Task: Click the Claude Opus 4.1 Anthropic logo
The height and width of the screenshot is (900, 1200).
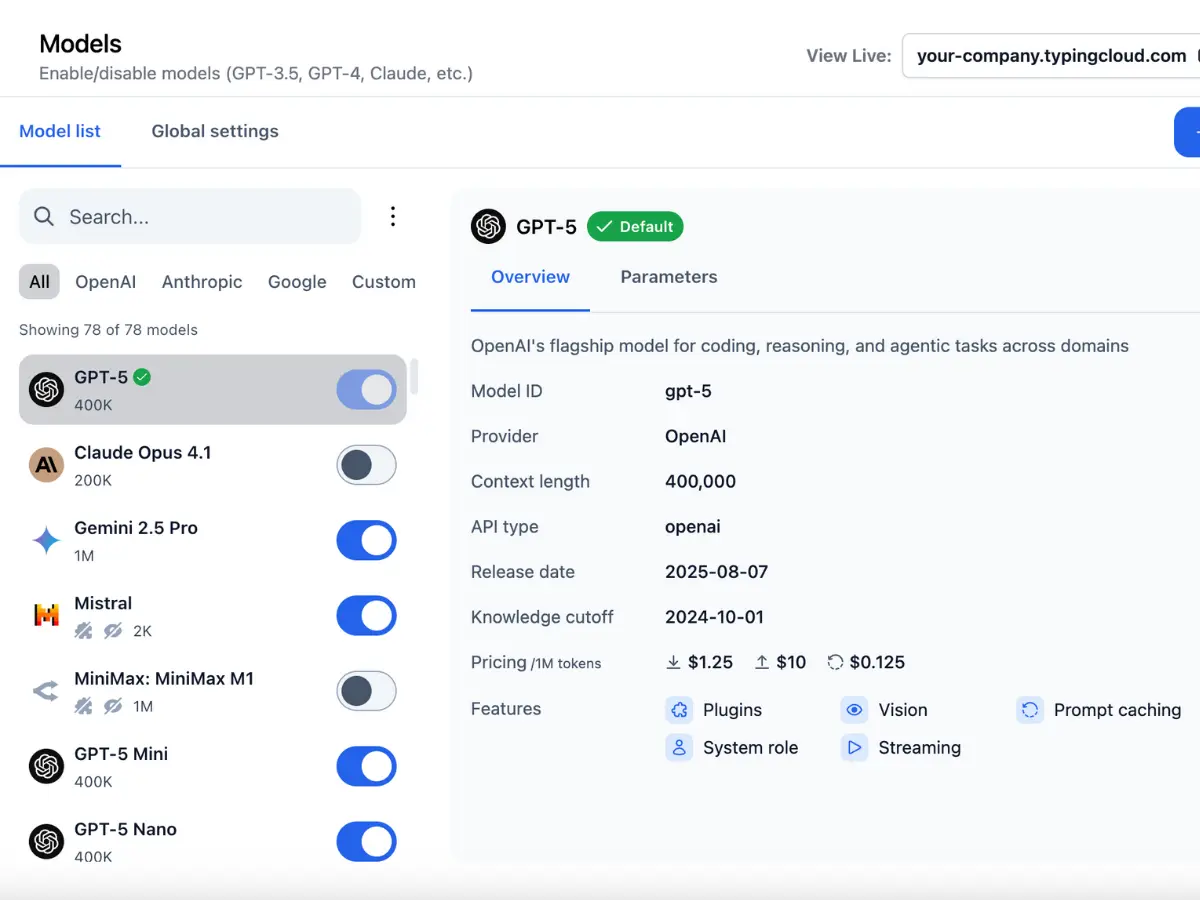Action: [46, 465]
